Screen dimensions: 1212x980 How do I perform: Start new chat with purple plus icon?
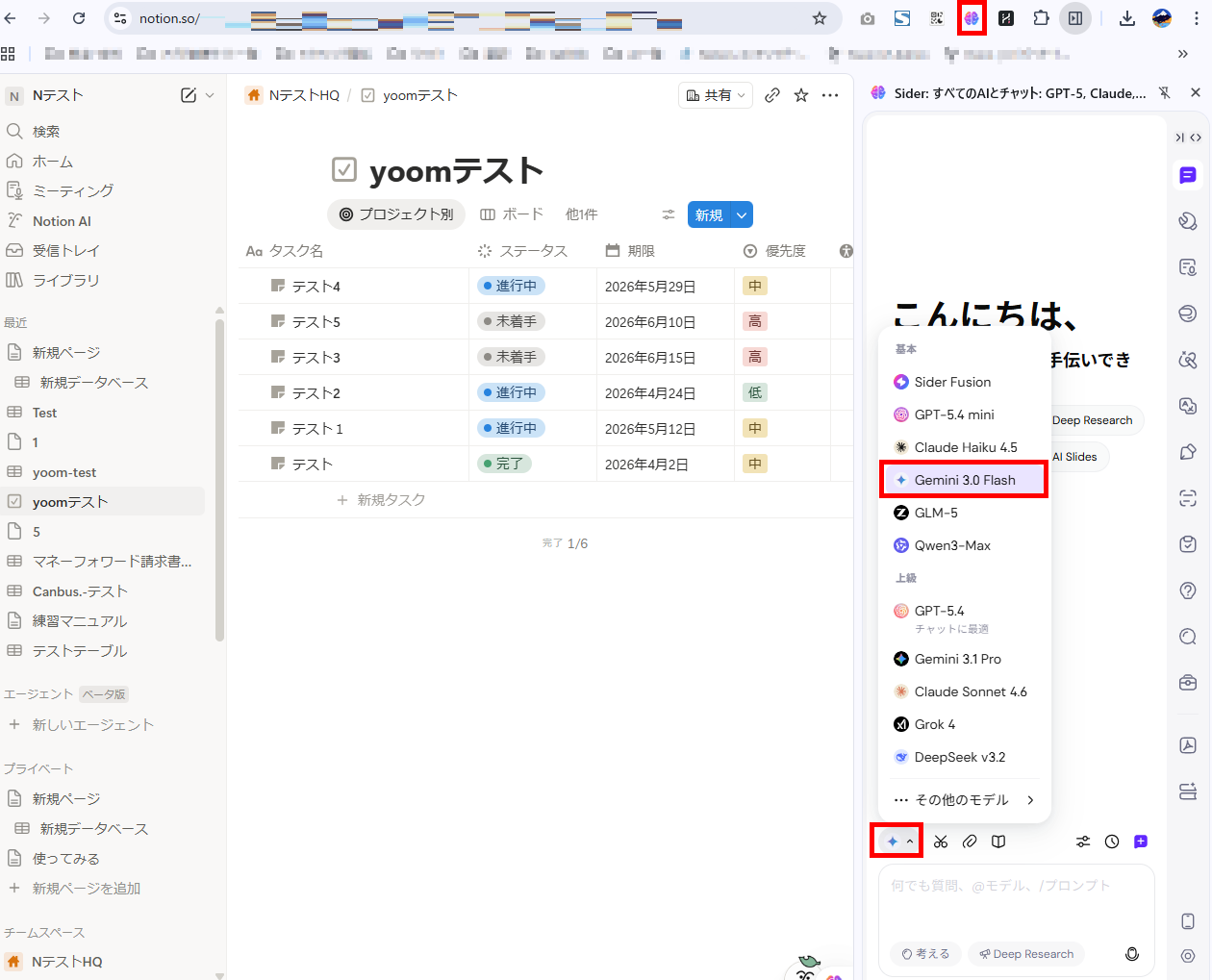click(x=1141, y=842)
